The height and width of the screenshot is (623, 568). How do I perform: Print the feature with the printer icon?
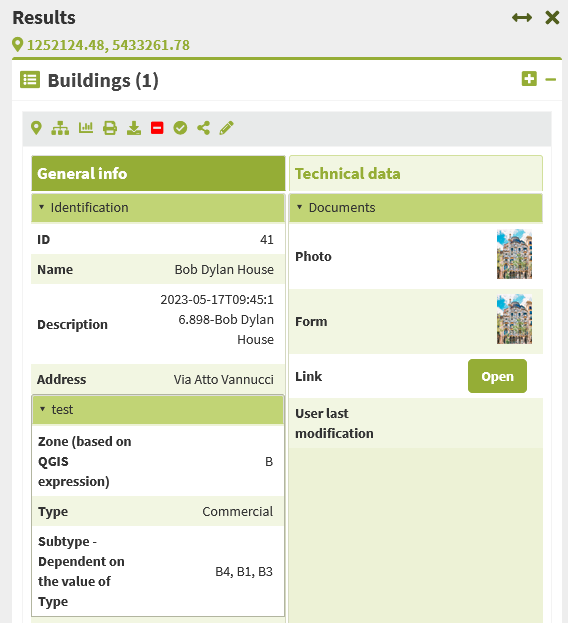(110, 128)
